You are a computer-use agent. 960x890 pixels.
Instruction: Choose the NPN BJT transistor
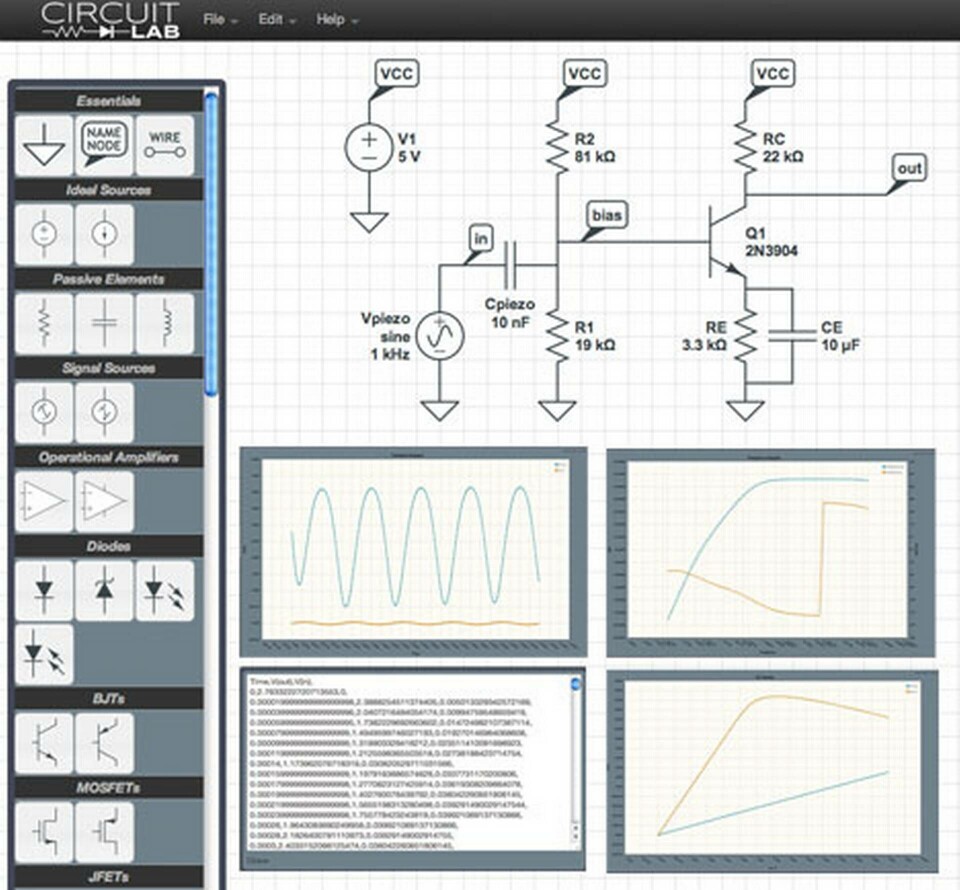click(x=44, y=742)
